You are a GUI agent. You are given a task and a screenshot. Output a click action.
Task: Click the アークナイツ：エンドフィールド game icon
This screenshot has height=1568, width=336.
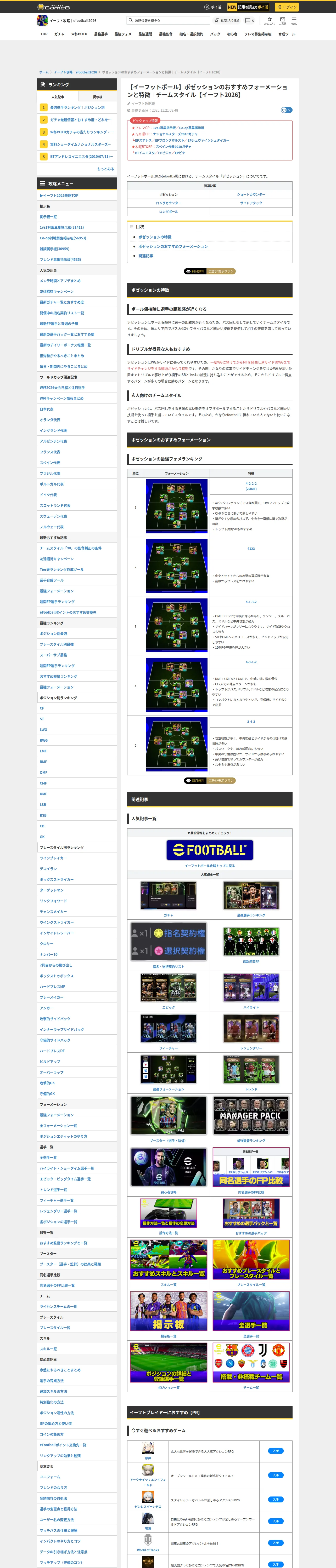[x=148, y=1470]
